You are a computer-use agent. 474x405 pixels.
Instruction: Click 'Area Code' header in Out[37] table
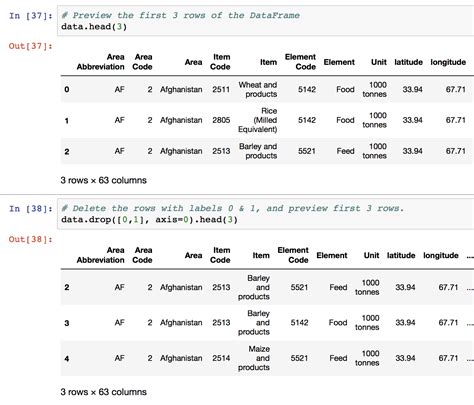[x=142, y=62]
